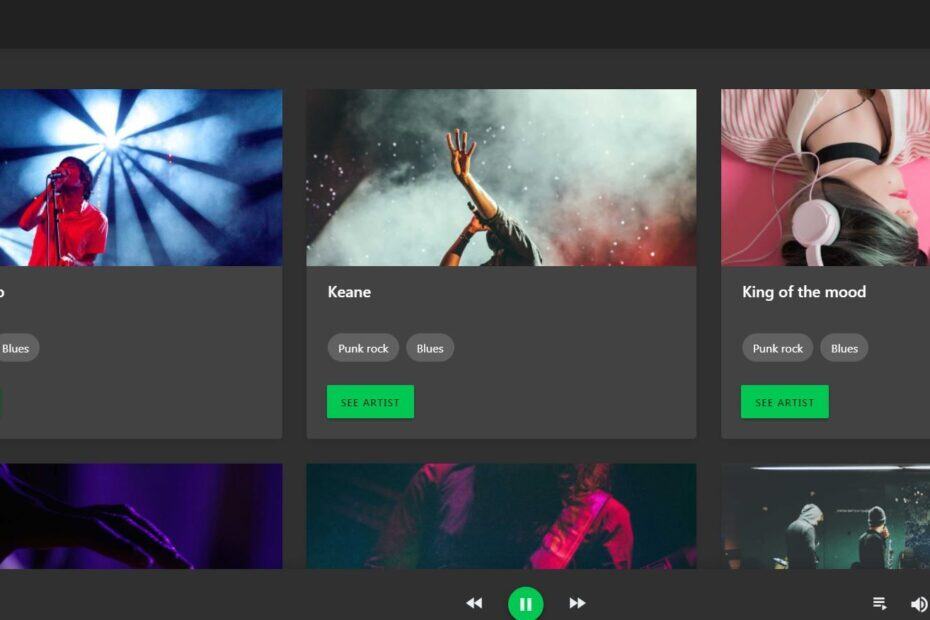Viewport: 930px width, 620px height.
Task: Skip to the previous track
Action: pos(474,603)
